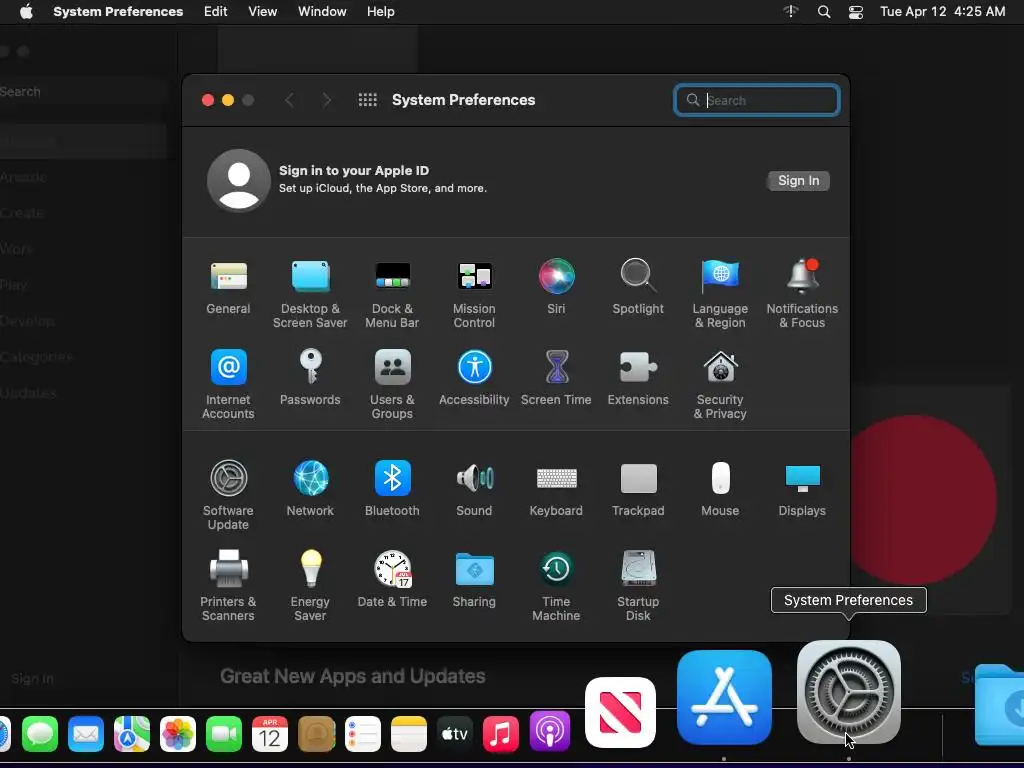Open Keyboard settings
1024x768 pixels.
[x=556, y=489]
